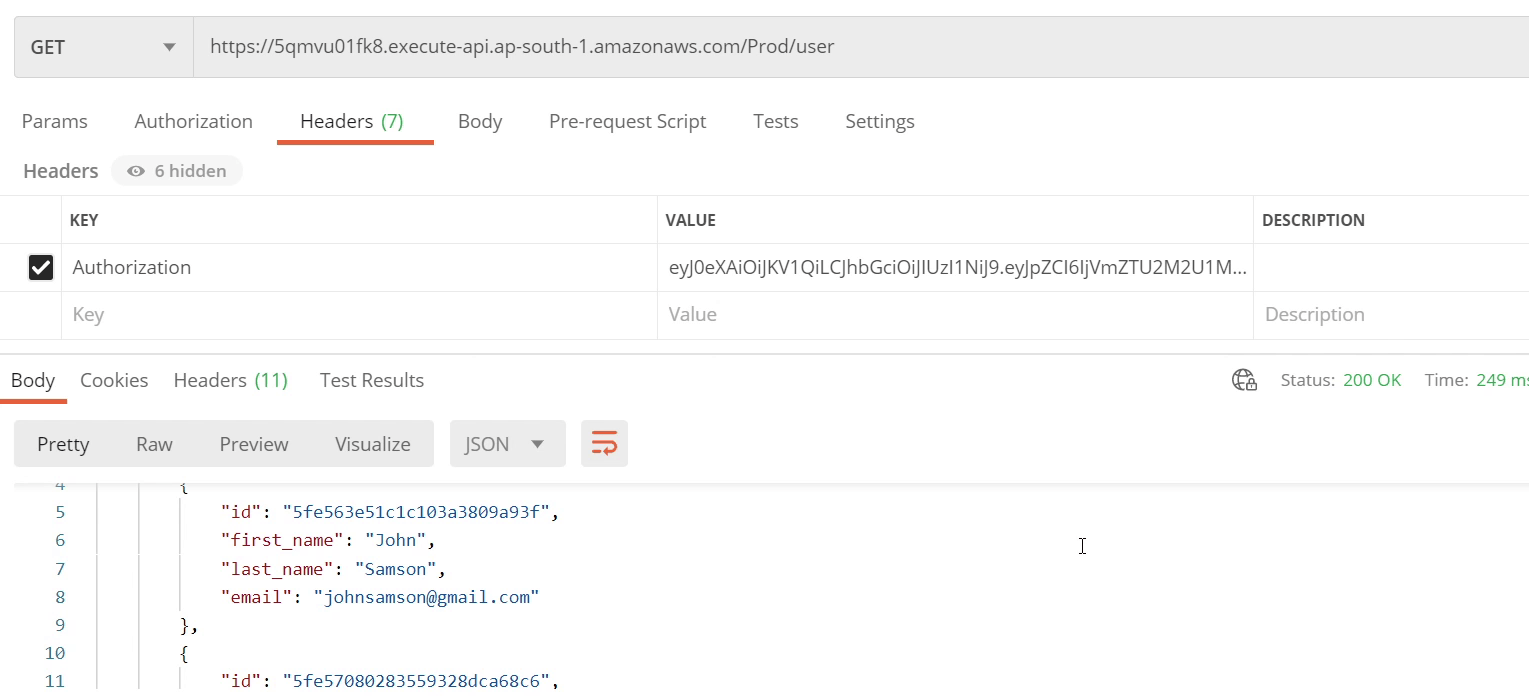The height and width of the screenshot is (696, 1529).
Task: View response Headers (11) tab
Action: [230, 380]
